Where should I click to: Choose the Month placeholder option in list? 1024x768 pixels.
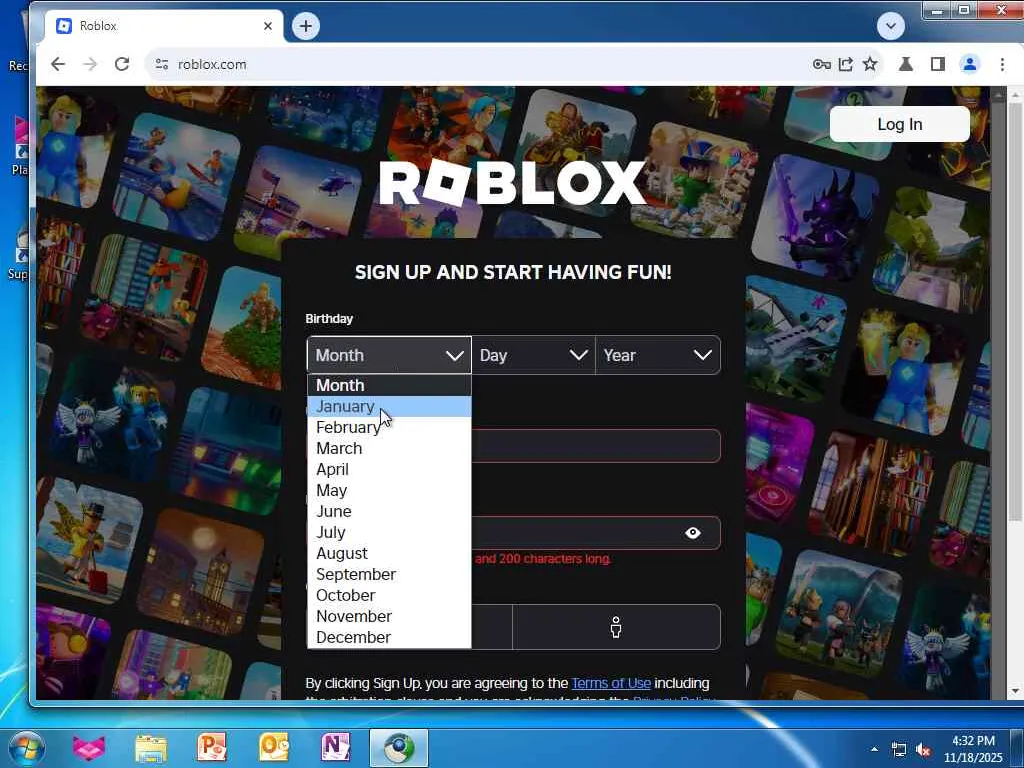[x=389, y=385]
